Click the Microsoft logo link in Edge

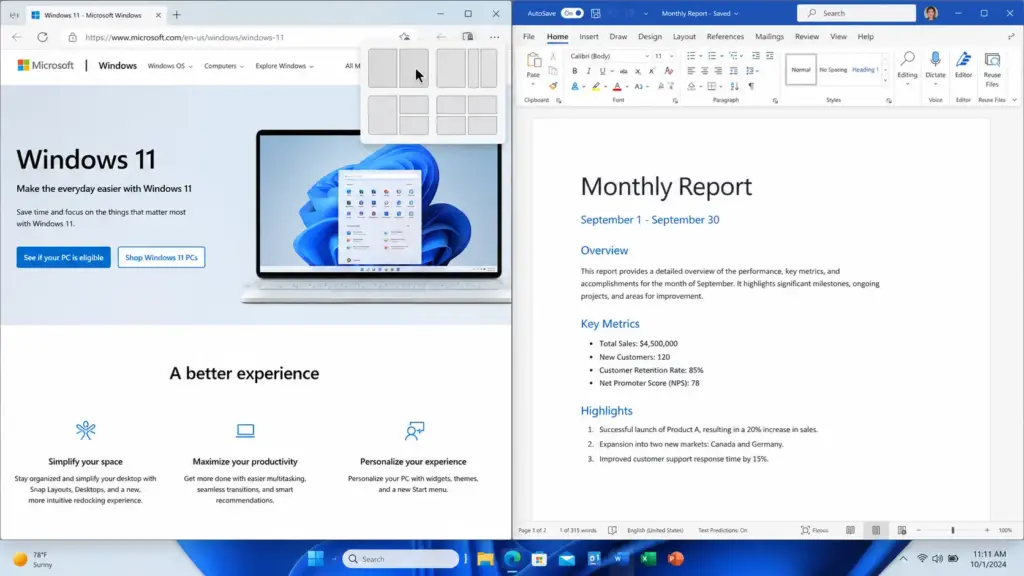[46, 65]
